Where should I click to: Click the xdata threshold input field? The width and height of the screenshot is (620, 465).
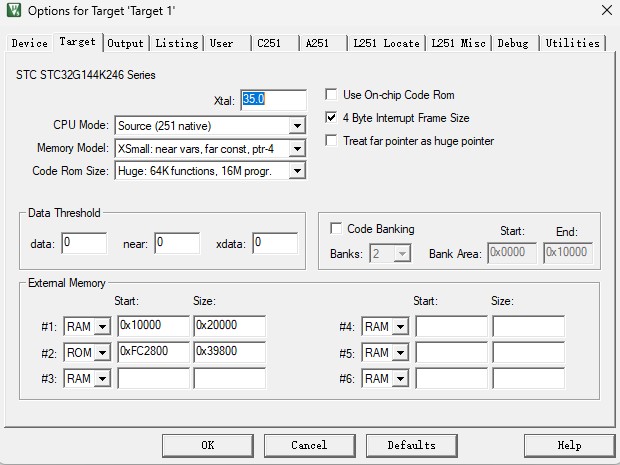pyautogui.click(x=274, y=243)
